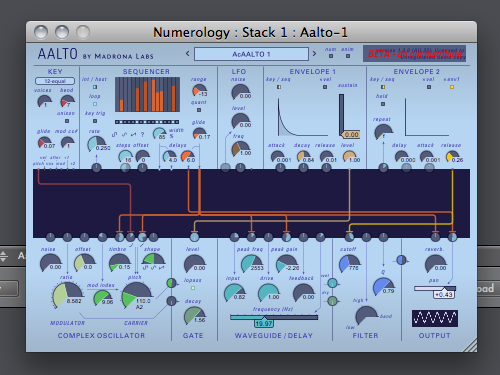Image resolution: width=500 pixels, height=375 pixels.
Task: Toggle the key unison checkbox
Action: click(x=67, y=121)
